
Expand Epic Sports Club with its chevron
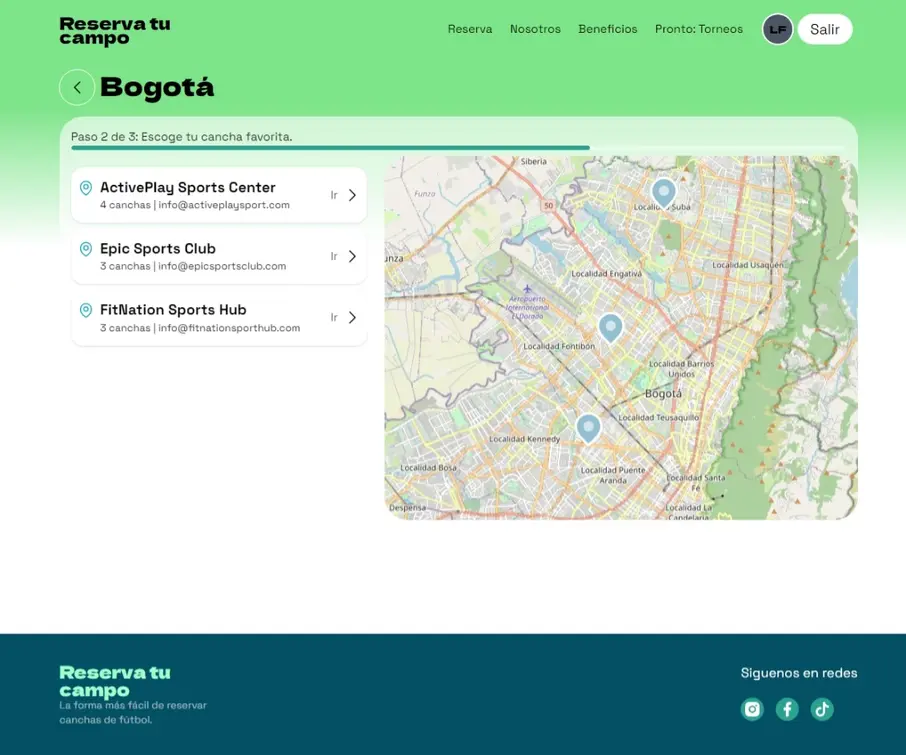pos(352,256)
